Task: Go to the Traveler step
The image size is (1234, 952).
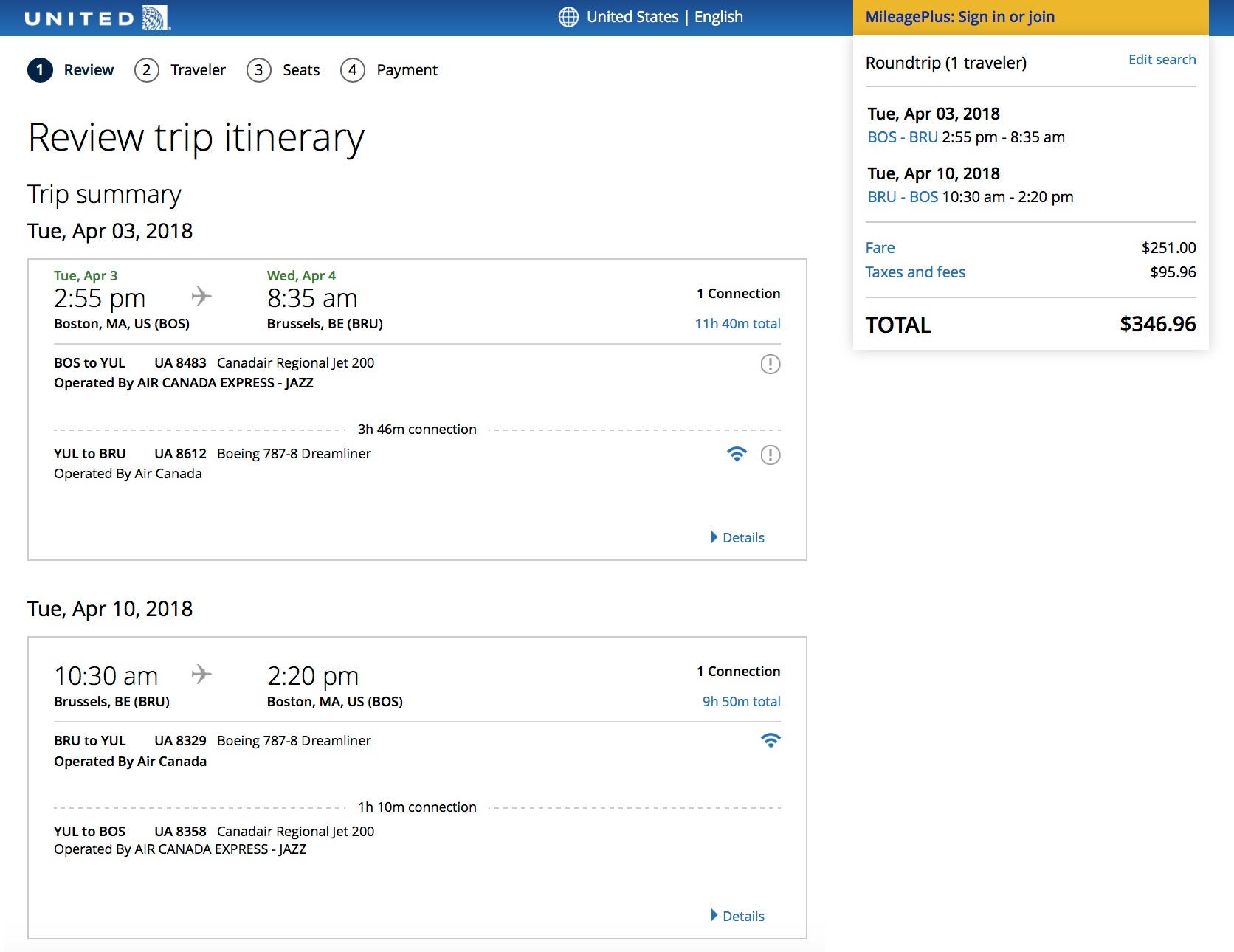Action: (x=180, y=70)
